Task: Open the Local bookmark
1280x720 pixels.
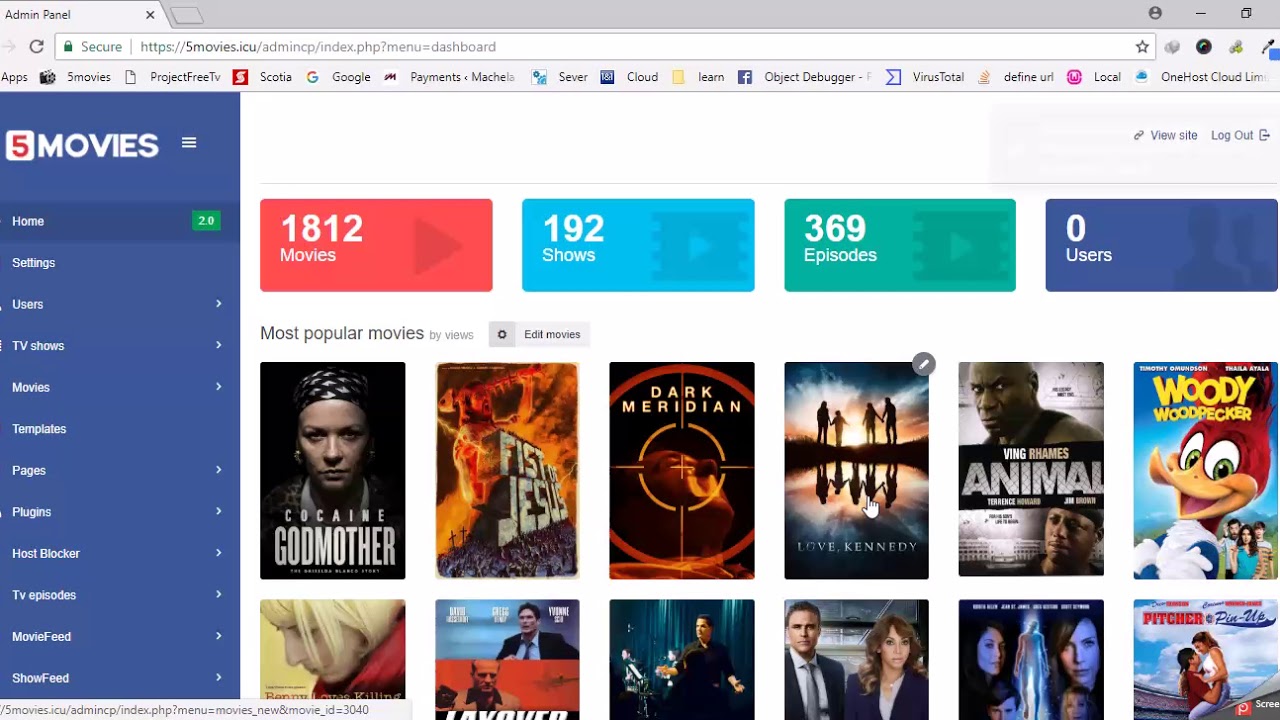Action: tap(1094, 77)
